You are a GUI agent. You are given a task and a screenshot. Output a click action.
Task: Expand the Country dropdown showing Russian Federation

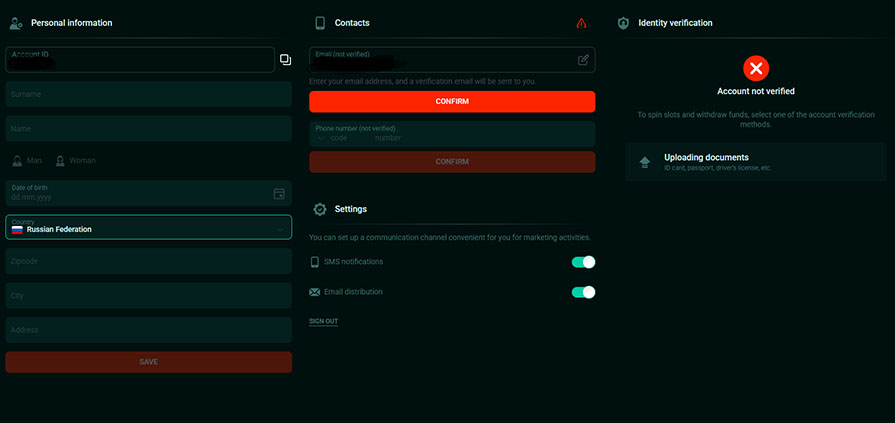[148, 227]
